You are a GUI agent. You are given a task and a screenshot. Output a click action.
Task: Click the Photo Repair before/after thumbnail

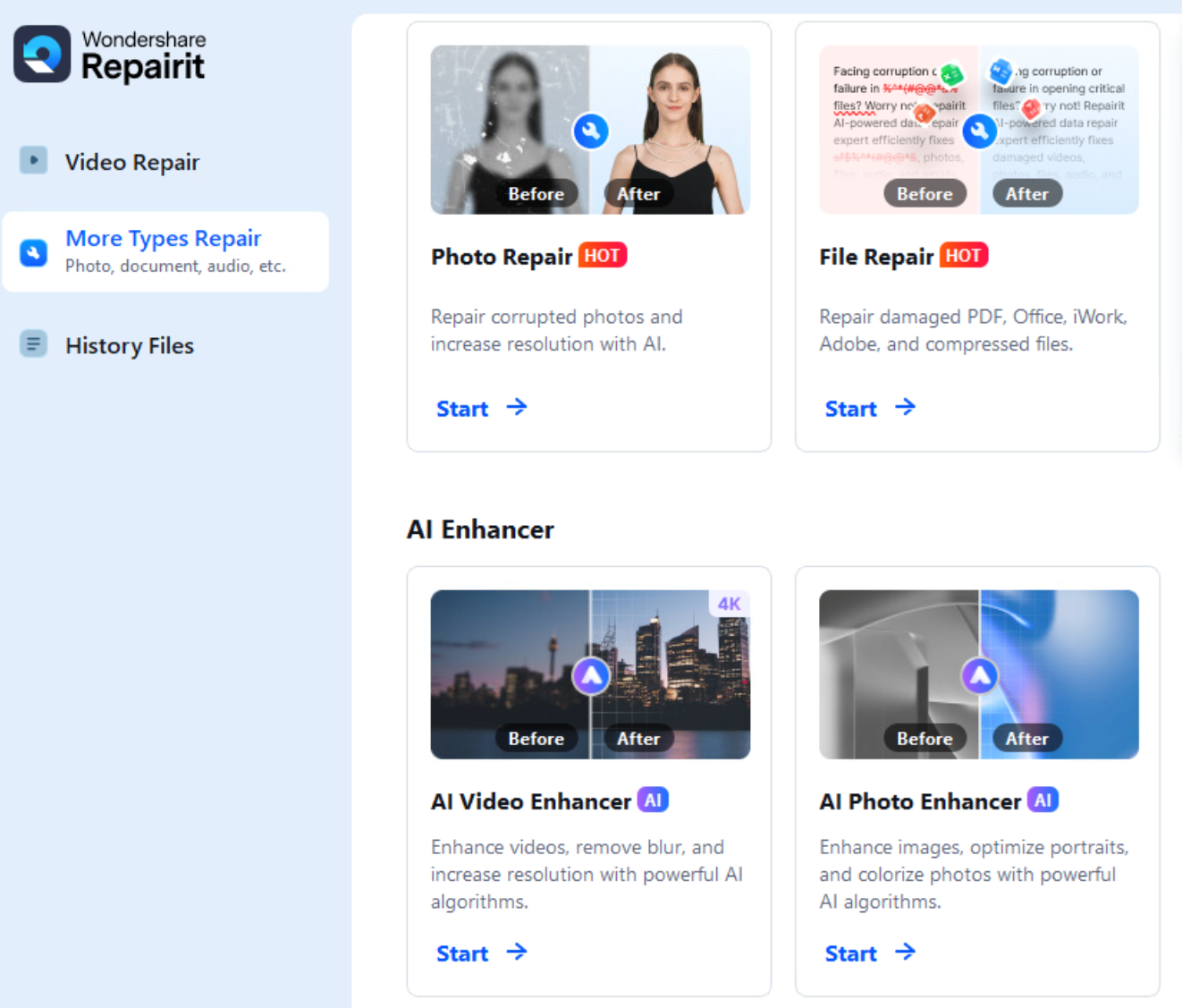pyautogui.click(x=590, y=130)
